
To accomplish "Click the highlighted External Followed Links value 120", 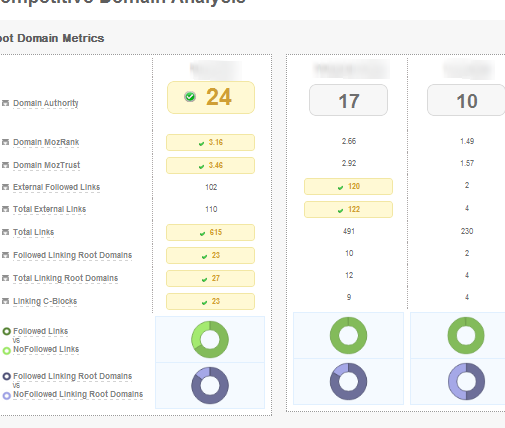I will (x=348, y=187).
